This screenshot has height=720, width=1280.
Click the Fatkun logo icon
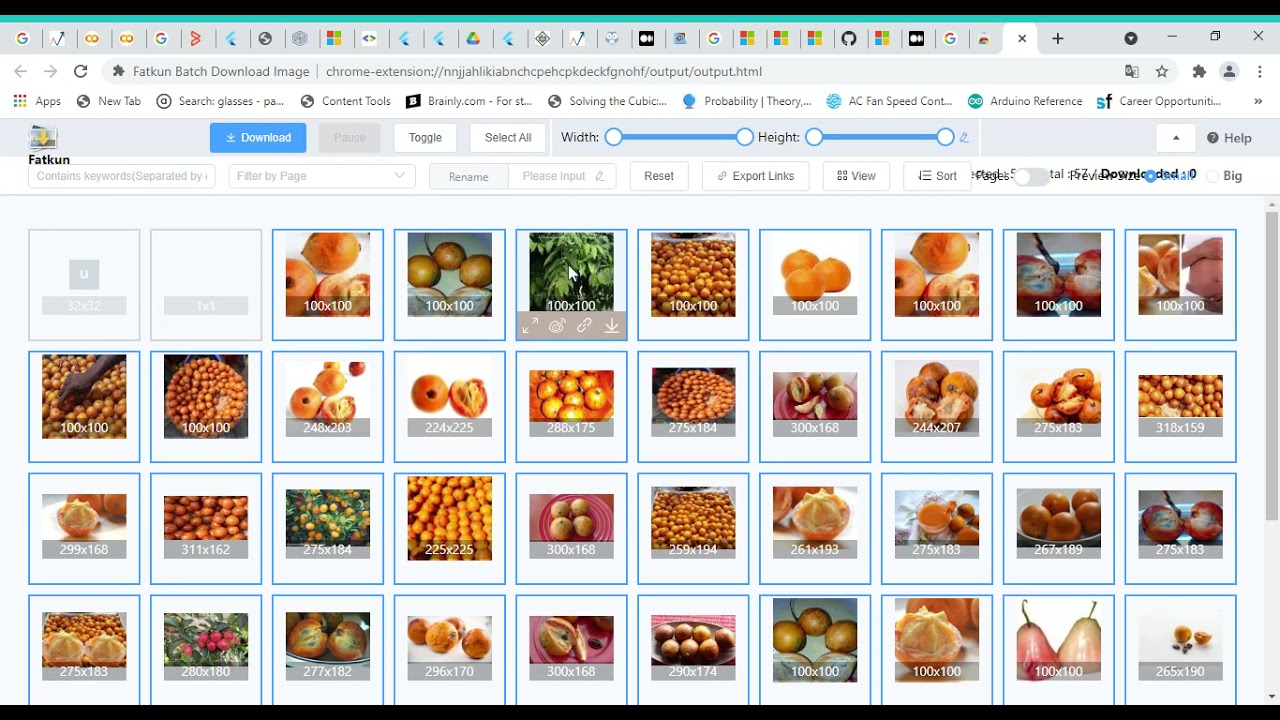43,138
